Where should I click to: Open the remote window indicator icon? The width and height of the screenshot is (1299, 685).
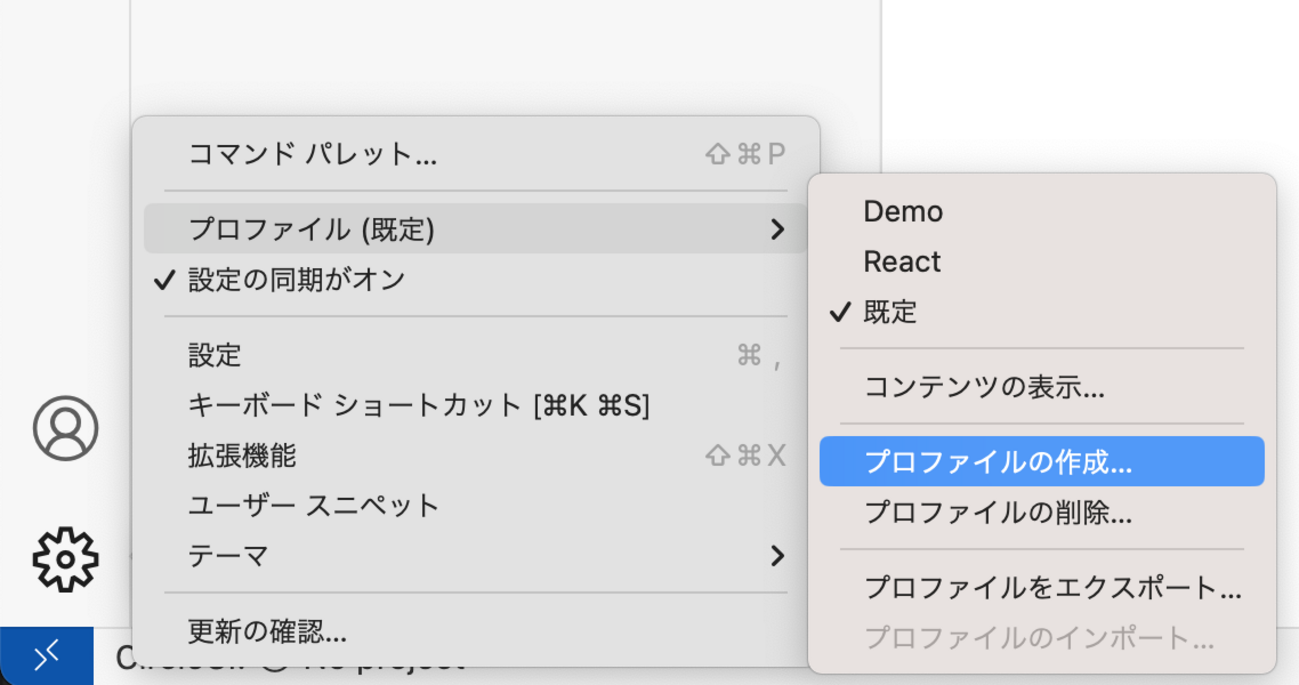[x=46, y=656]
